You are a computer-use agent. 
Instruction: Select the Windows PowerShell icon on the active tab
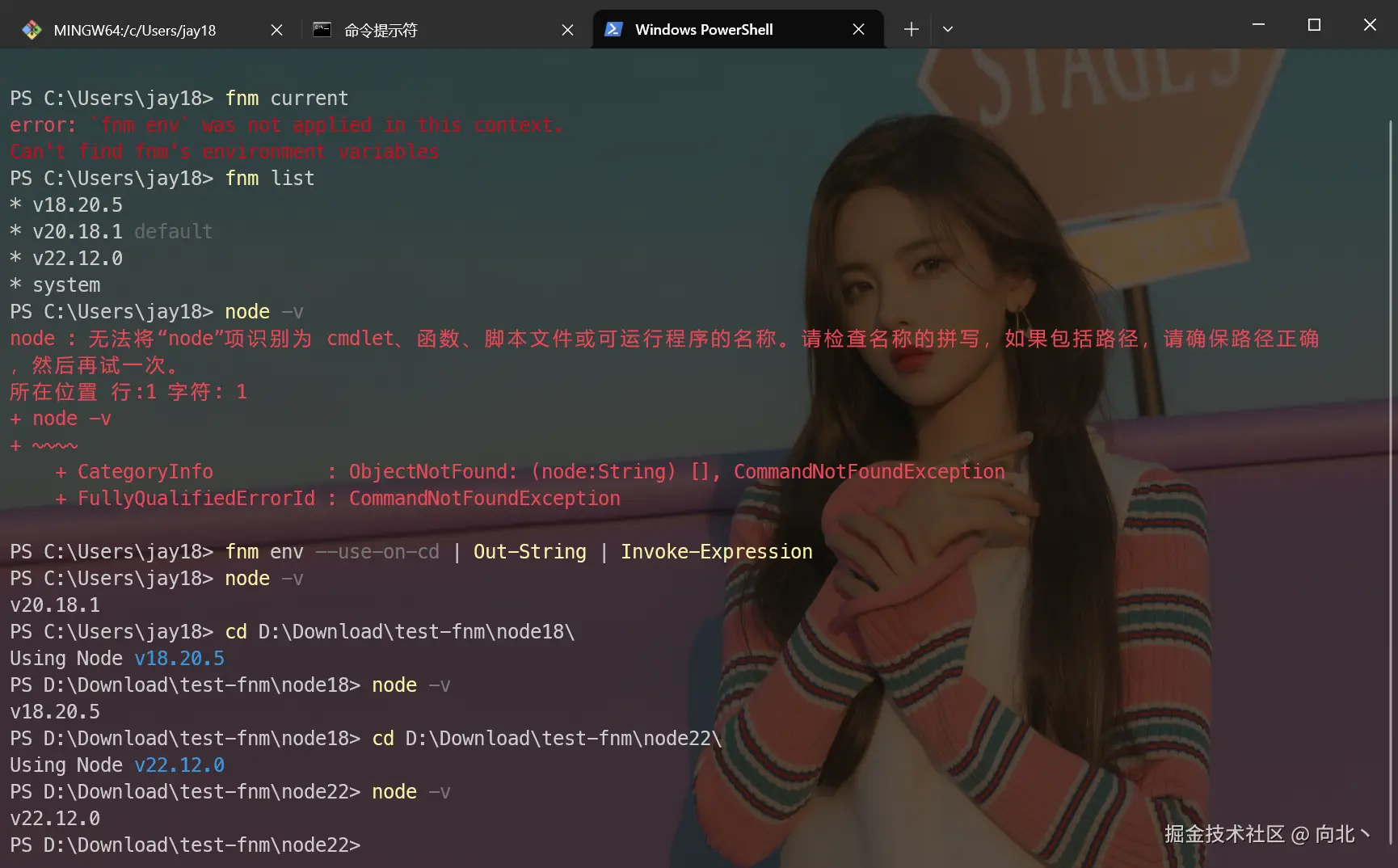[x=614, y=29]
